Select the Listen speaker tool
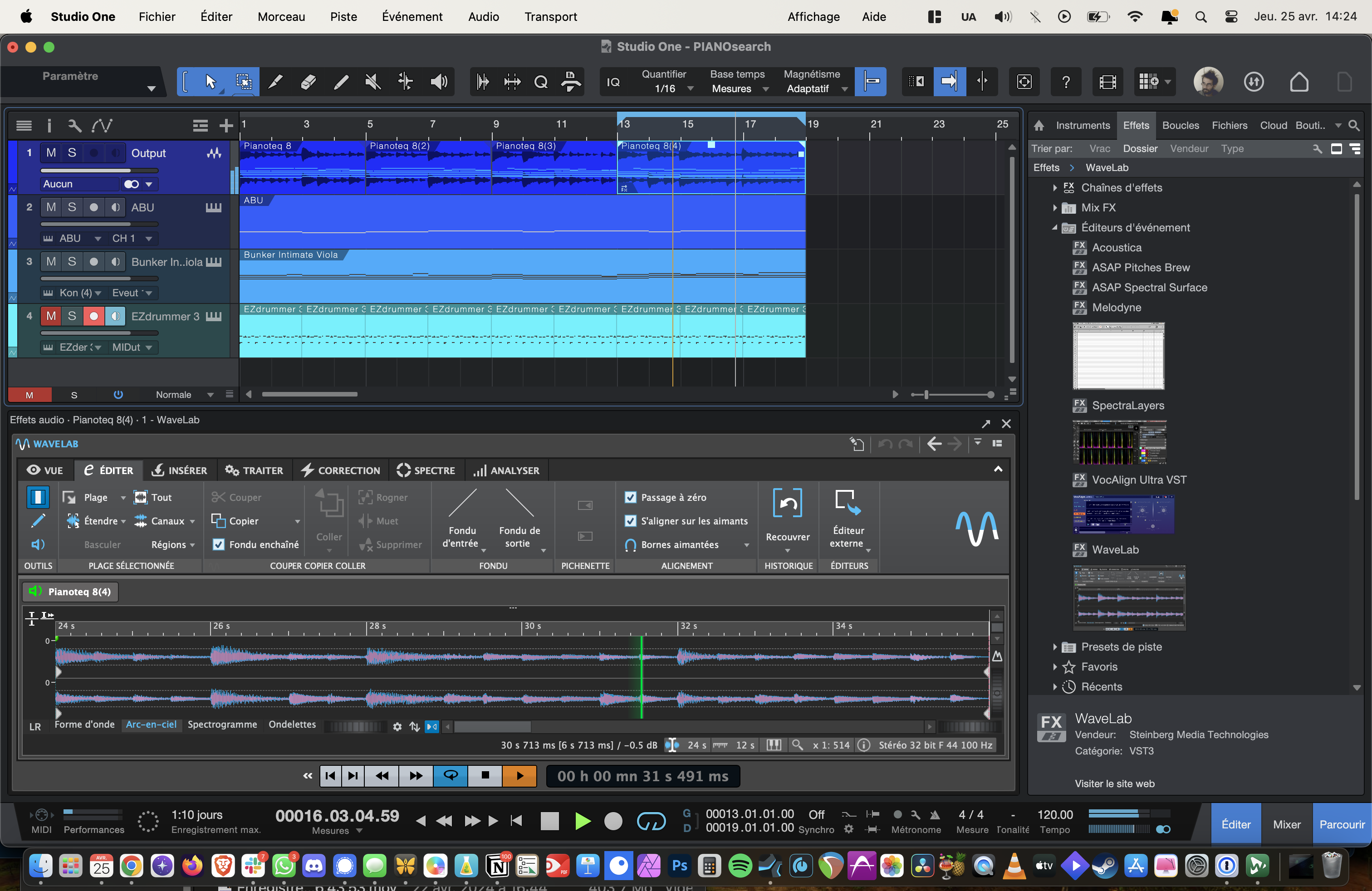 [x=439, y=83]
